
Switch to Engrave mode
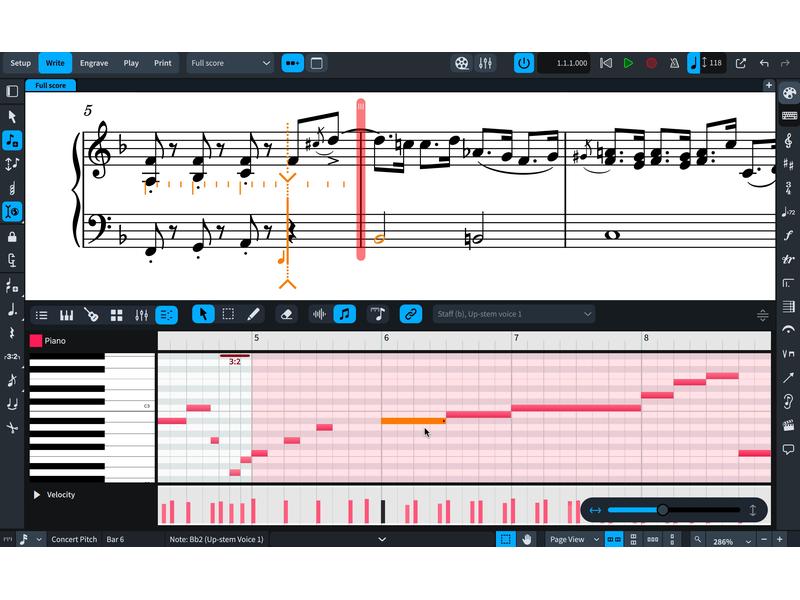[x=94, y=63]
